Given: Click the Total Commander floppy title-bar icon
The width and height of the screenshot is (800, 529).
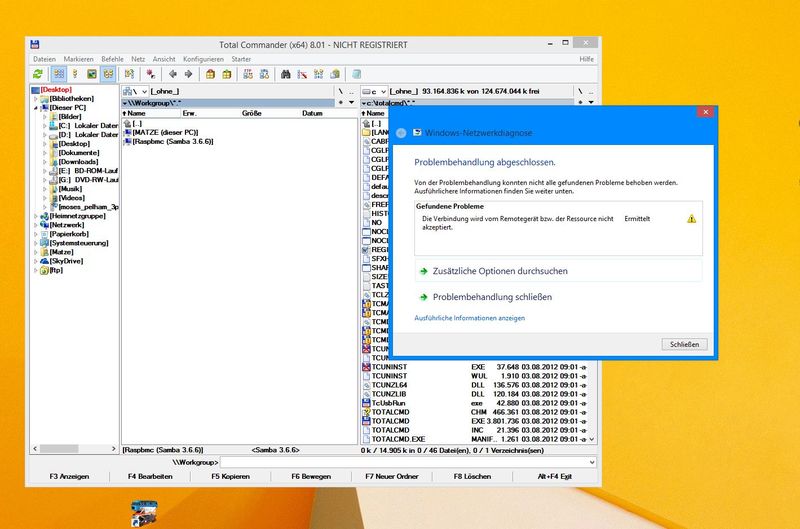Looking at the screenshot, I should [35, 44].
